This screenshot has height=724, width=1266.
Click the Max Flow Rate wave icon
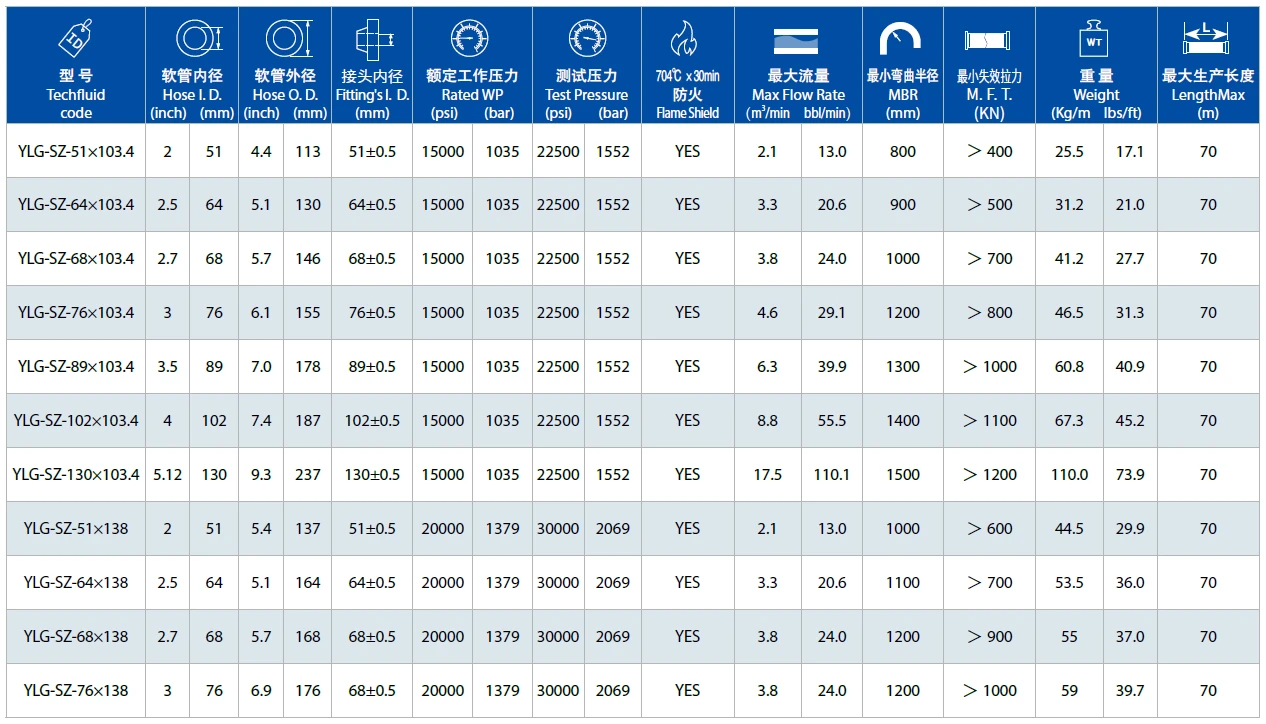coord(797,40)
